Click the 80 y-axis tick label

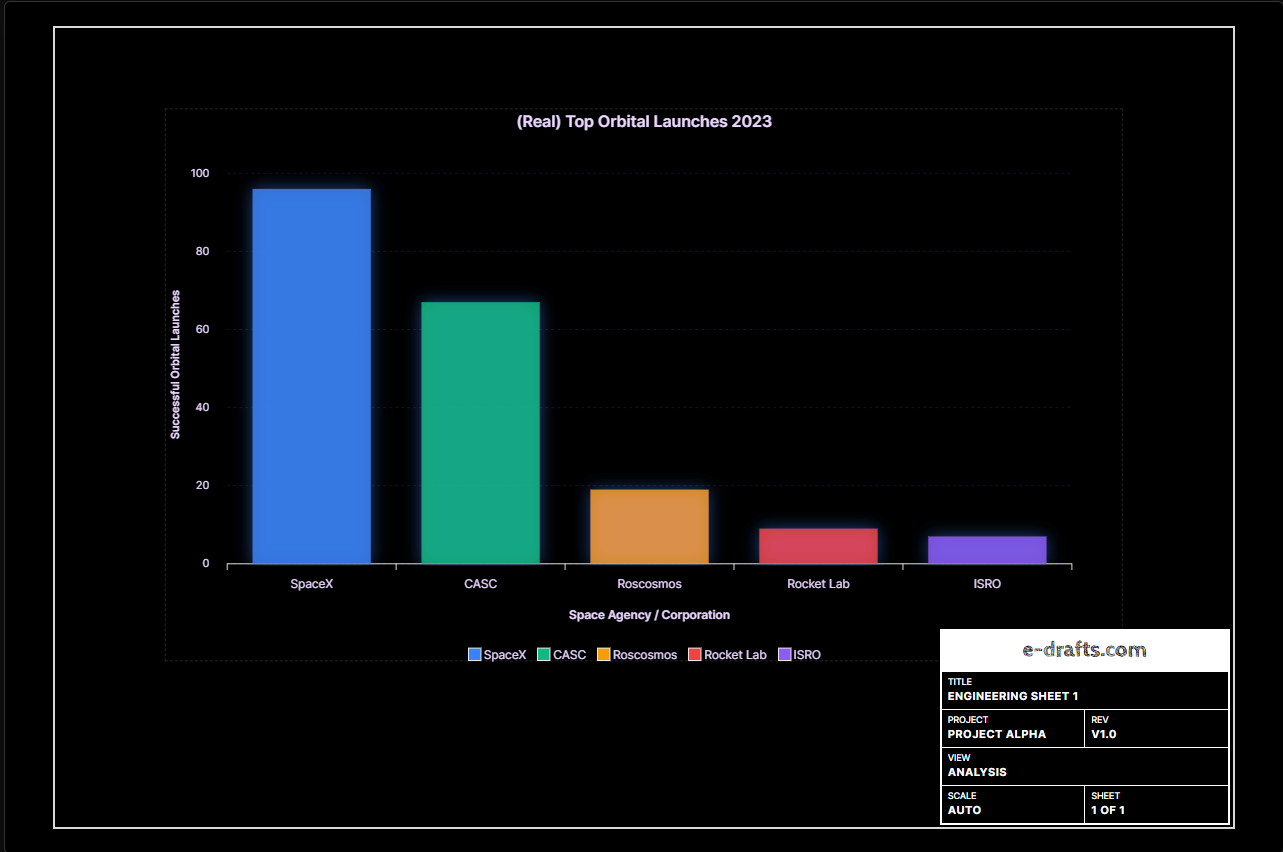coord(203,251)
